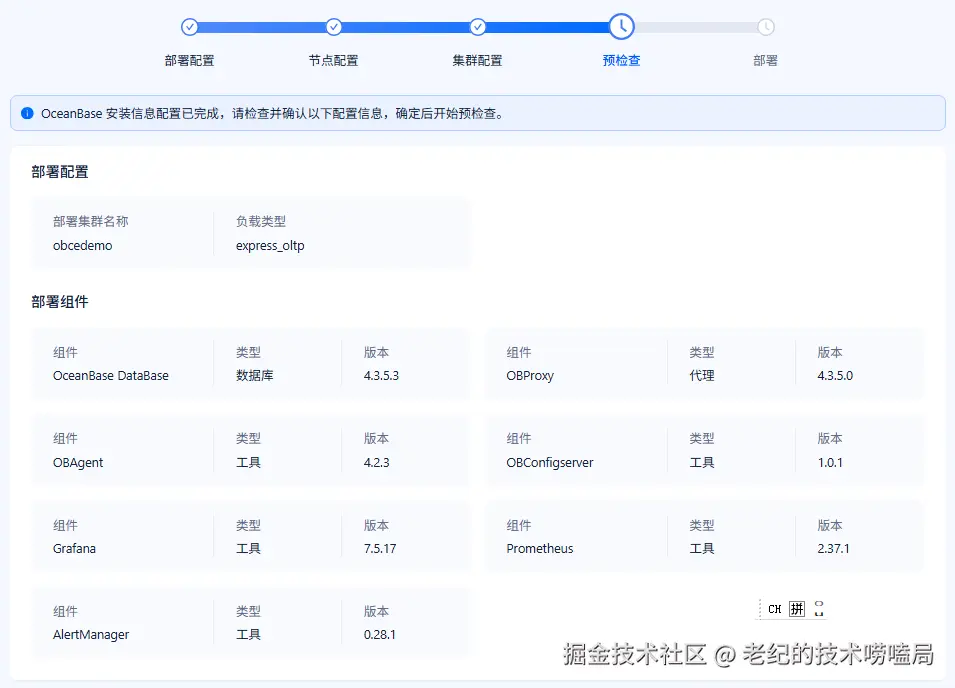Viewport: 955px width, 688px height.
Task: Toggle the 拼 pinyin input mode icon
Action: 797,609
